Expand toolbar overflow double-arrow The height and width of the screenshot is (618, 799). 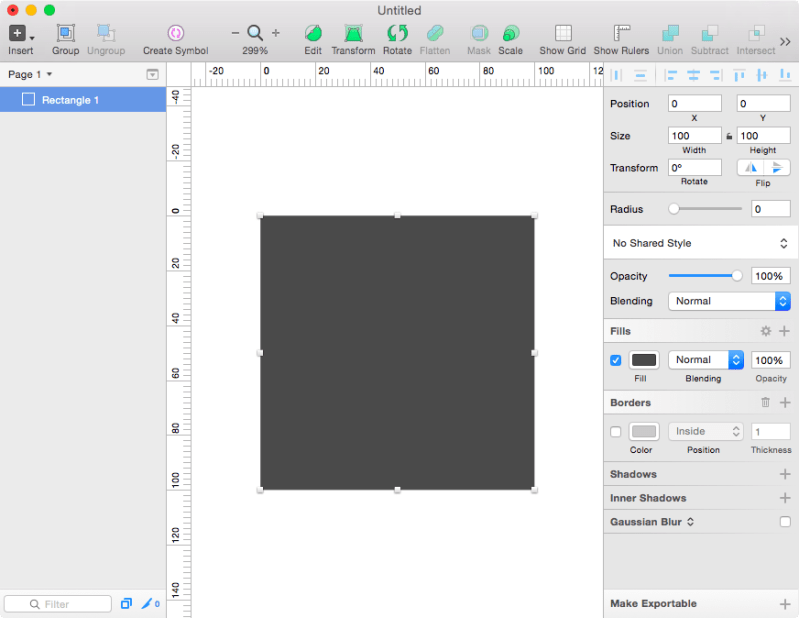point(785,41)
